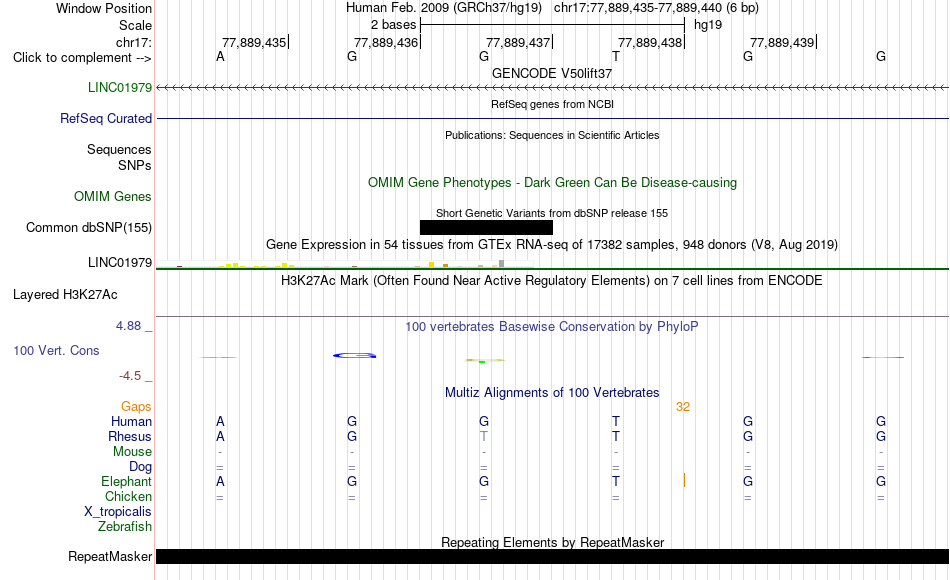Click the chr17:77,889,435-77,889,440 position text
Screen dimensions: 950x580
click(x=656, y=8)
